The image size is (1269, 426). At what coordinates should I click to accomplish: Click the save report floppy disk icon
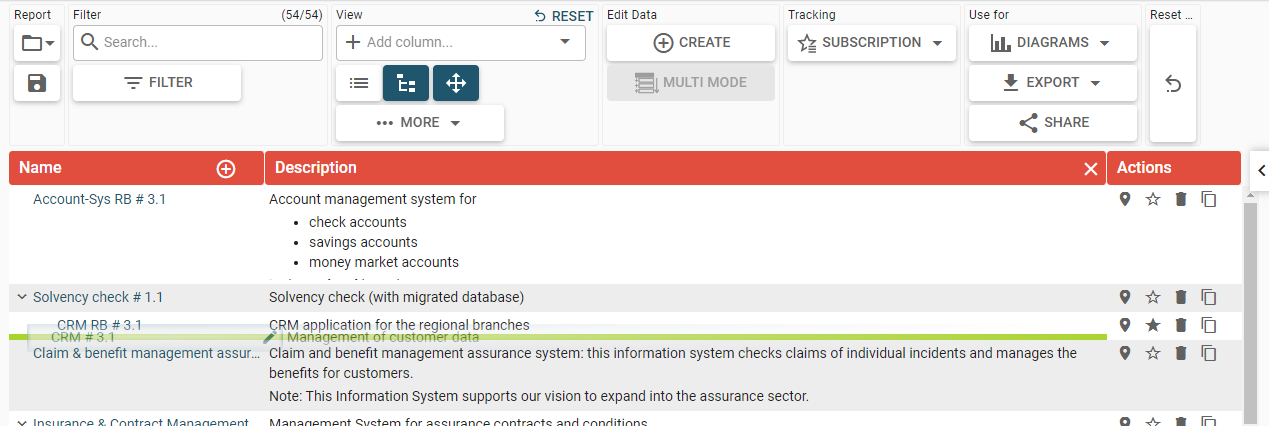37,83
